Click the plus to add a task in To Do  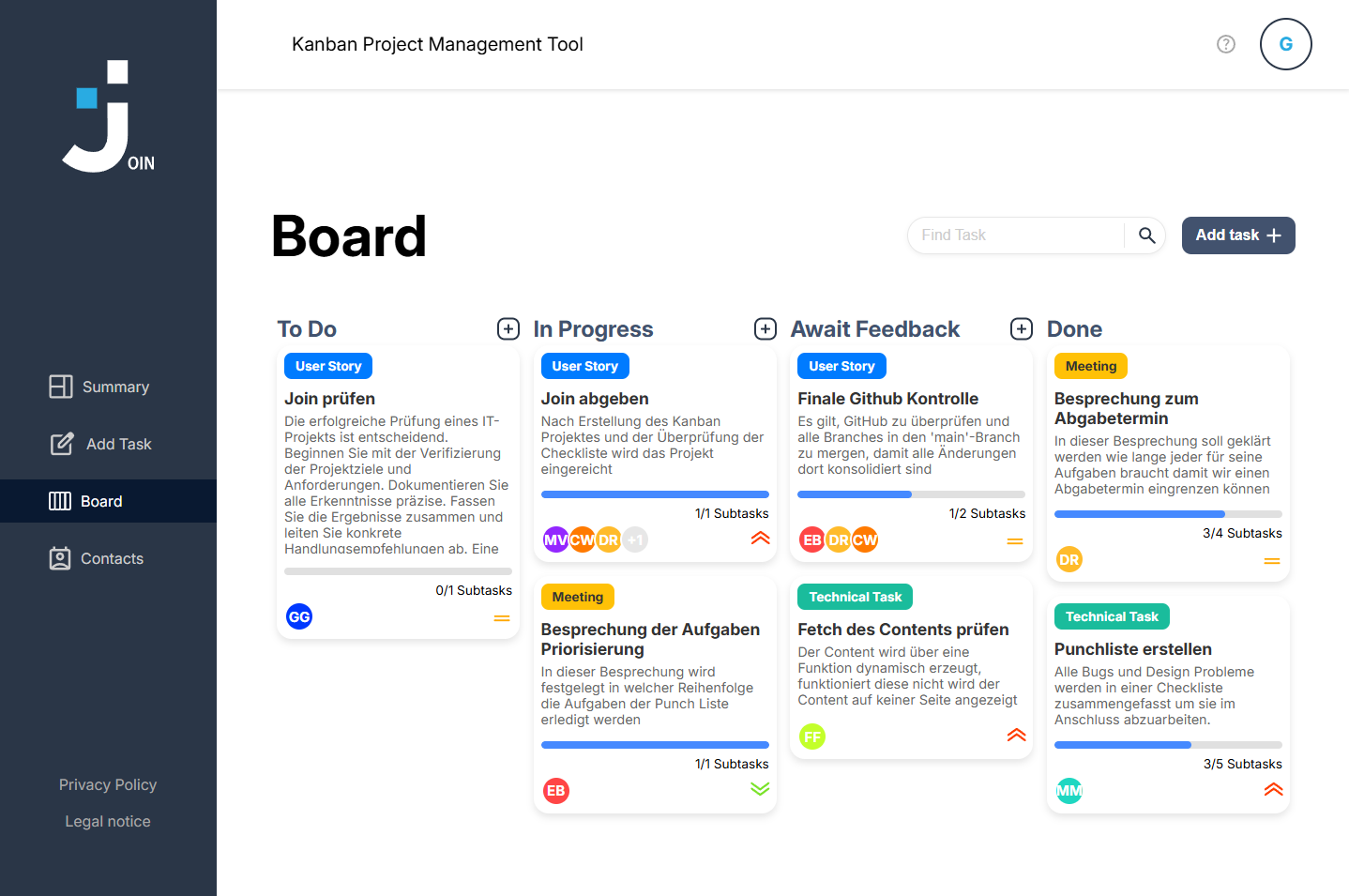508,328
